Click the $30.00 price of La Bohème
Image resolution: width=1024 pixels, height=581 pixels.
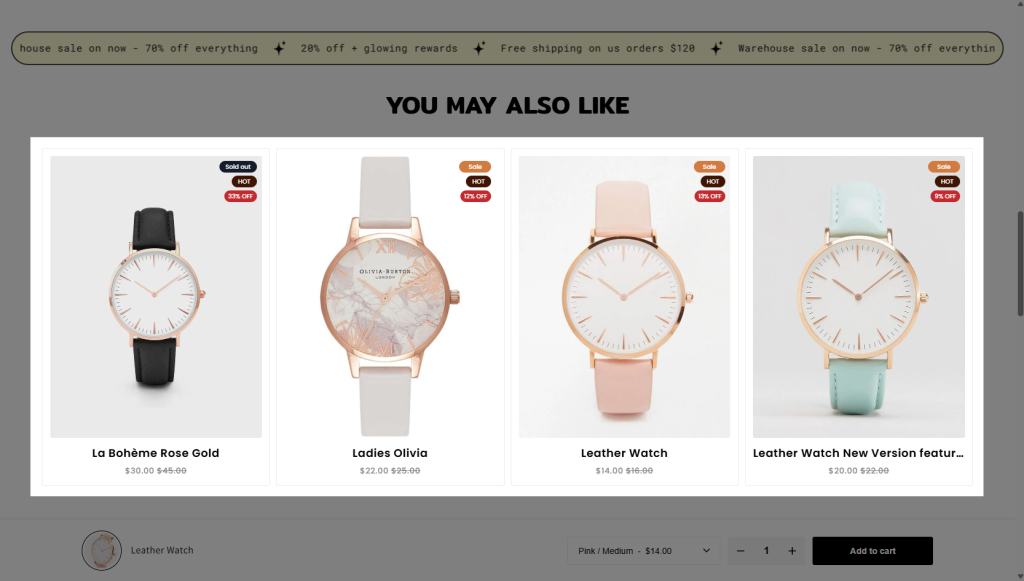click(139, 471)
